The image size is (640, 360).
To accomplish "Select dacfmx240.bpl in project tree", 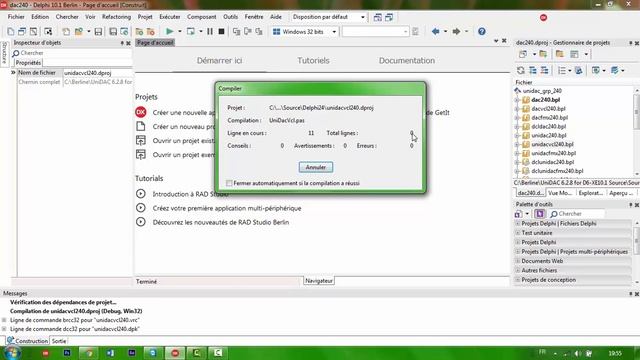I will tap(549, 118).
